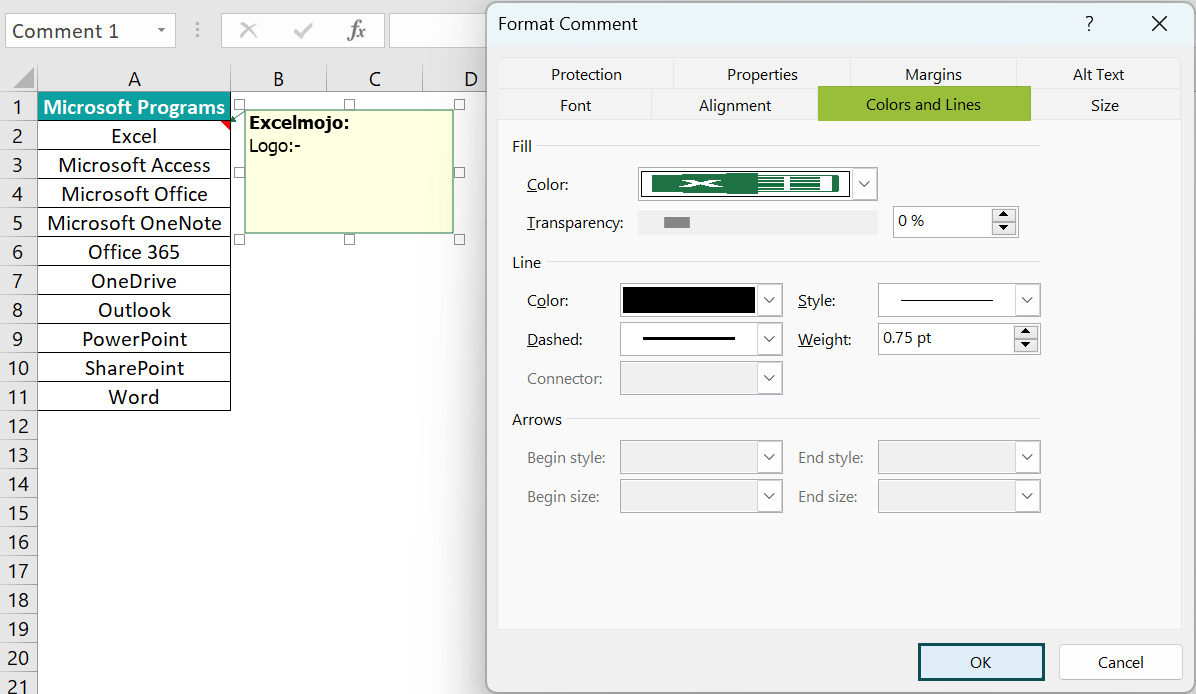1196x694 pixels.
Task: Open the Dashed line dropdown
Action: [769, 339]
